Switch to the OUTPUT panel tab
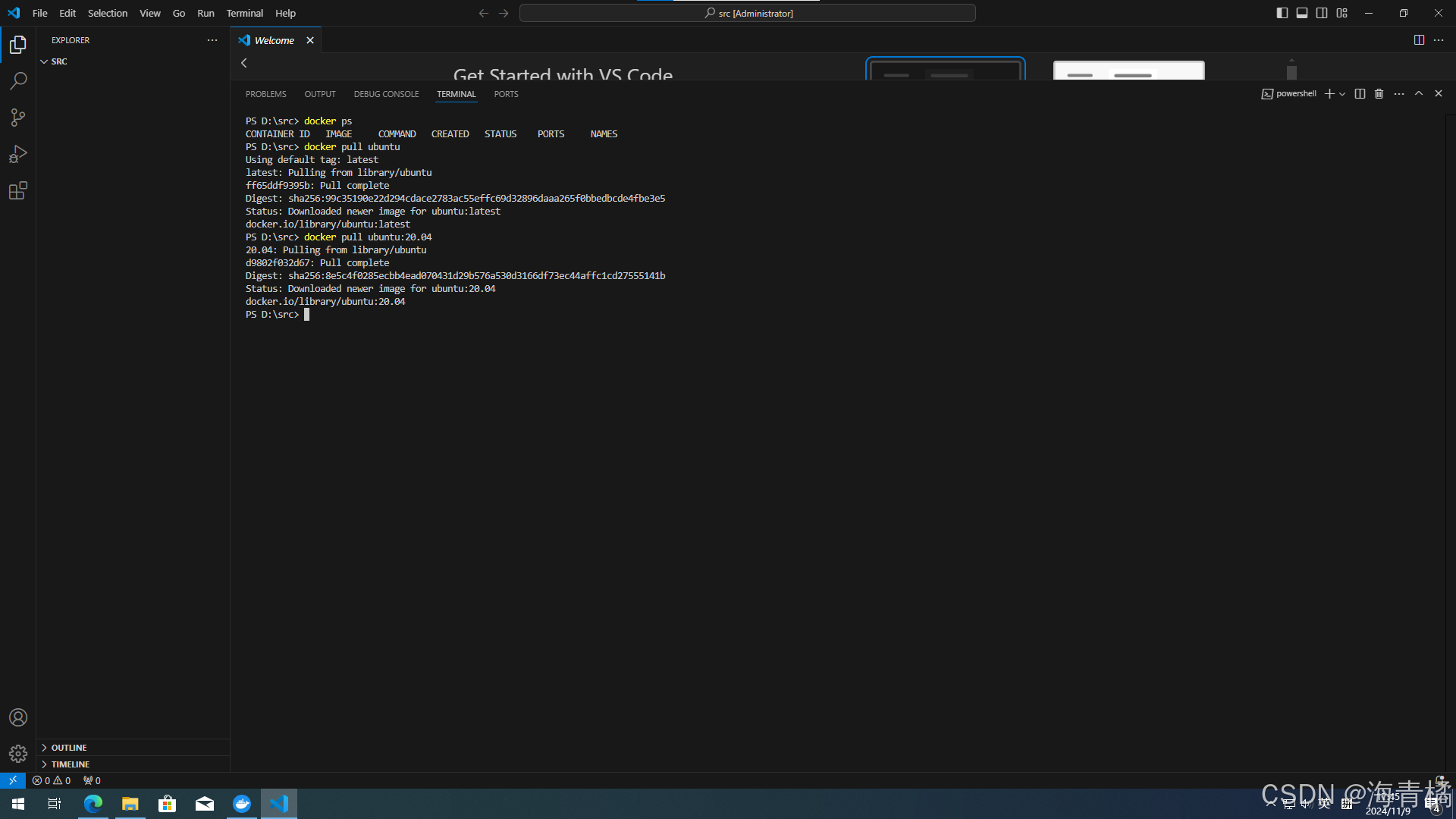This screenshot has width=1456, height=819. (320, 94)
